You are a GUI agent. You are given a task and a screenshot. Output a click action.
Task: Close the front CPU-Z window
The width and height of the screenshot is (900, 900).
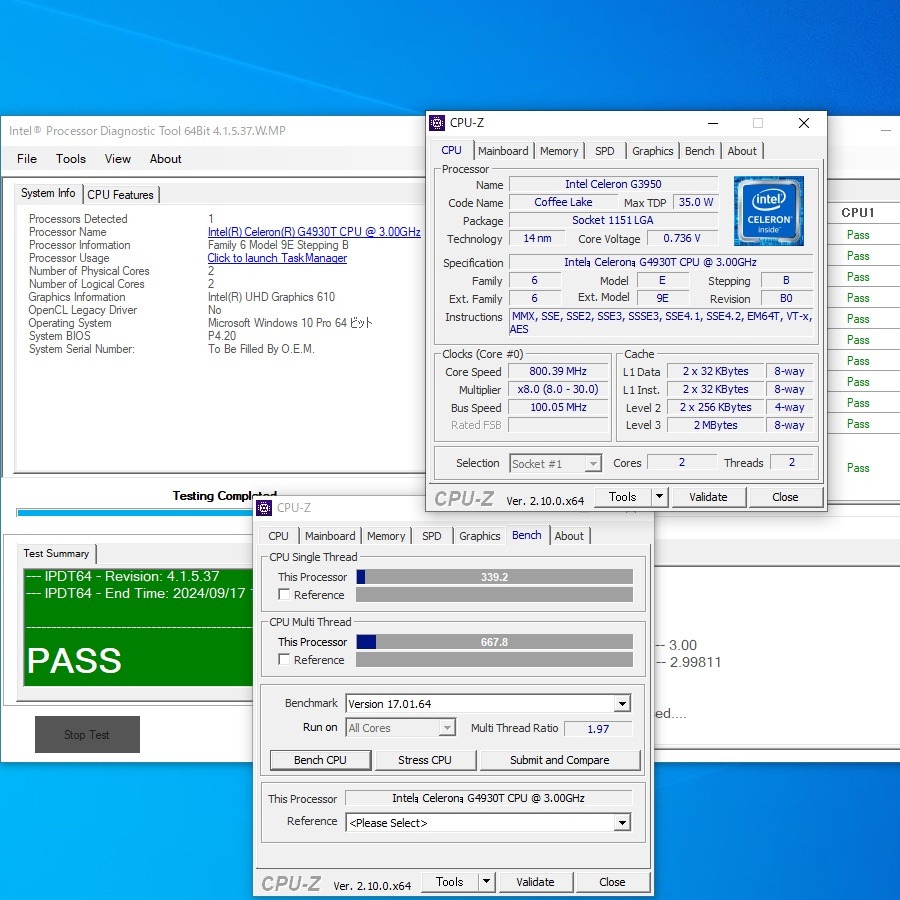tap(803, 123)
